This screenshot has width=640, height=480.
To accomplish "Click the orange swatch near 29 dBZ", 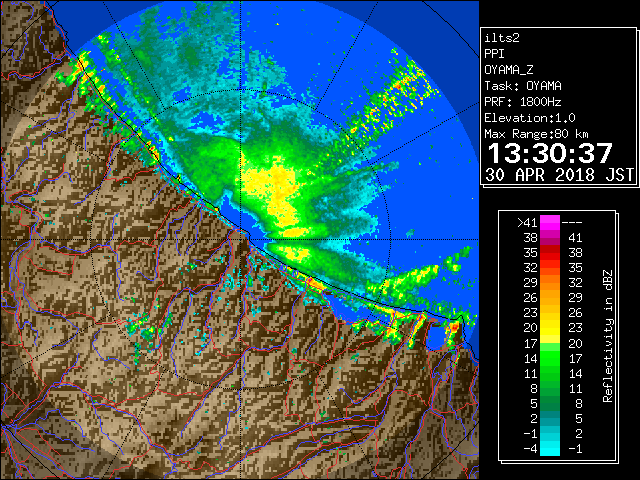I will (x=550, y=283).
